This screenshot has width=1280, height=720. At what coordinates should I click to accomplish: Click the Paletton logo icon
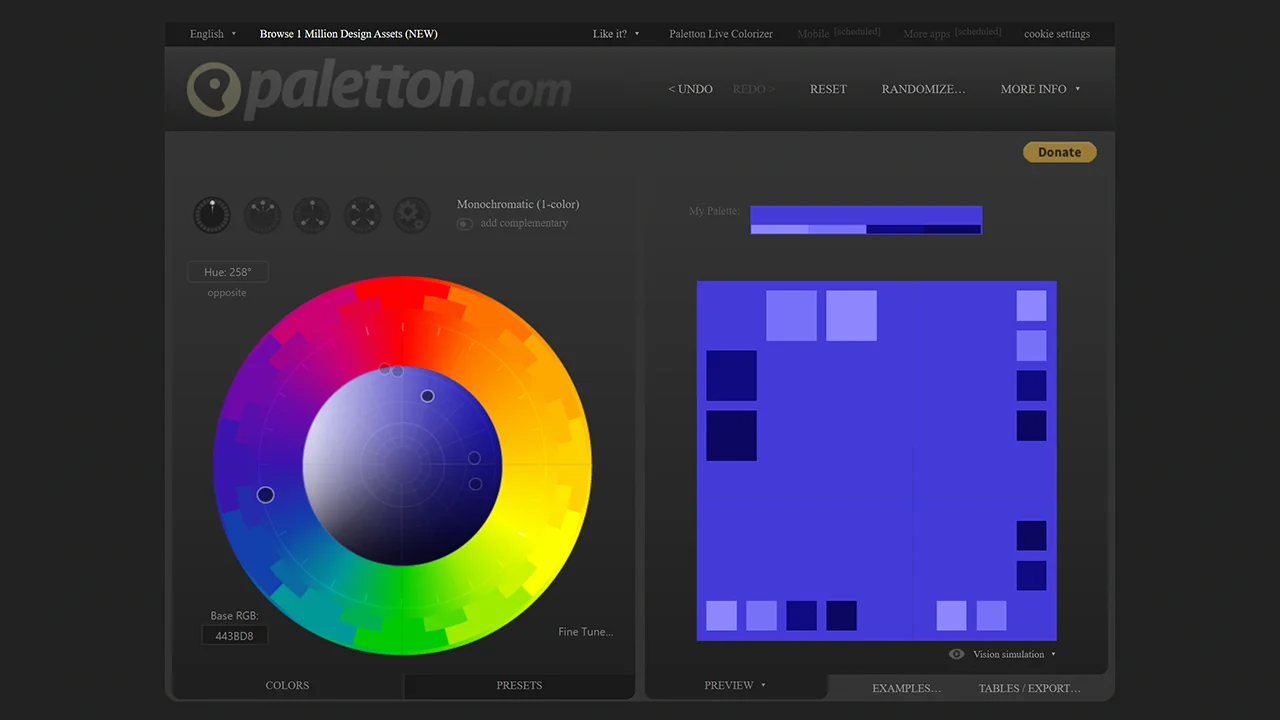point(214,90)
